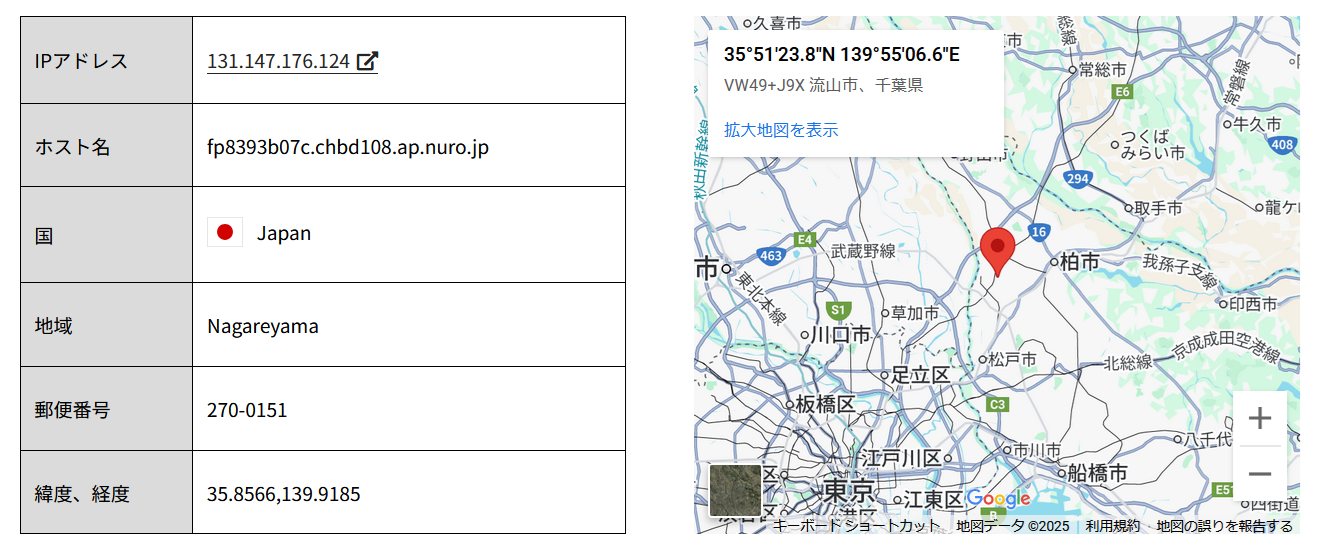This screenshot has height=545, width=1318.
Task: Select host name fp8393b07c.chbd108.ap.nuro.jp
Action: pyautogui.click(x=348, y=147)
